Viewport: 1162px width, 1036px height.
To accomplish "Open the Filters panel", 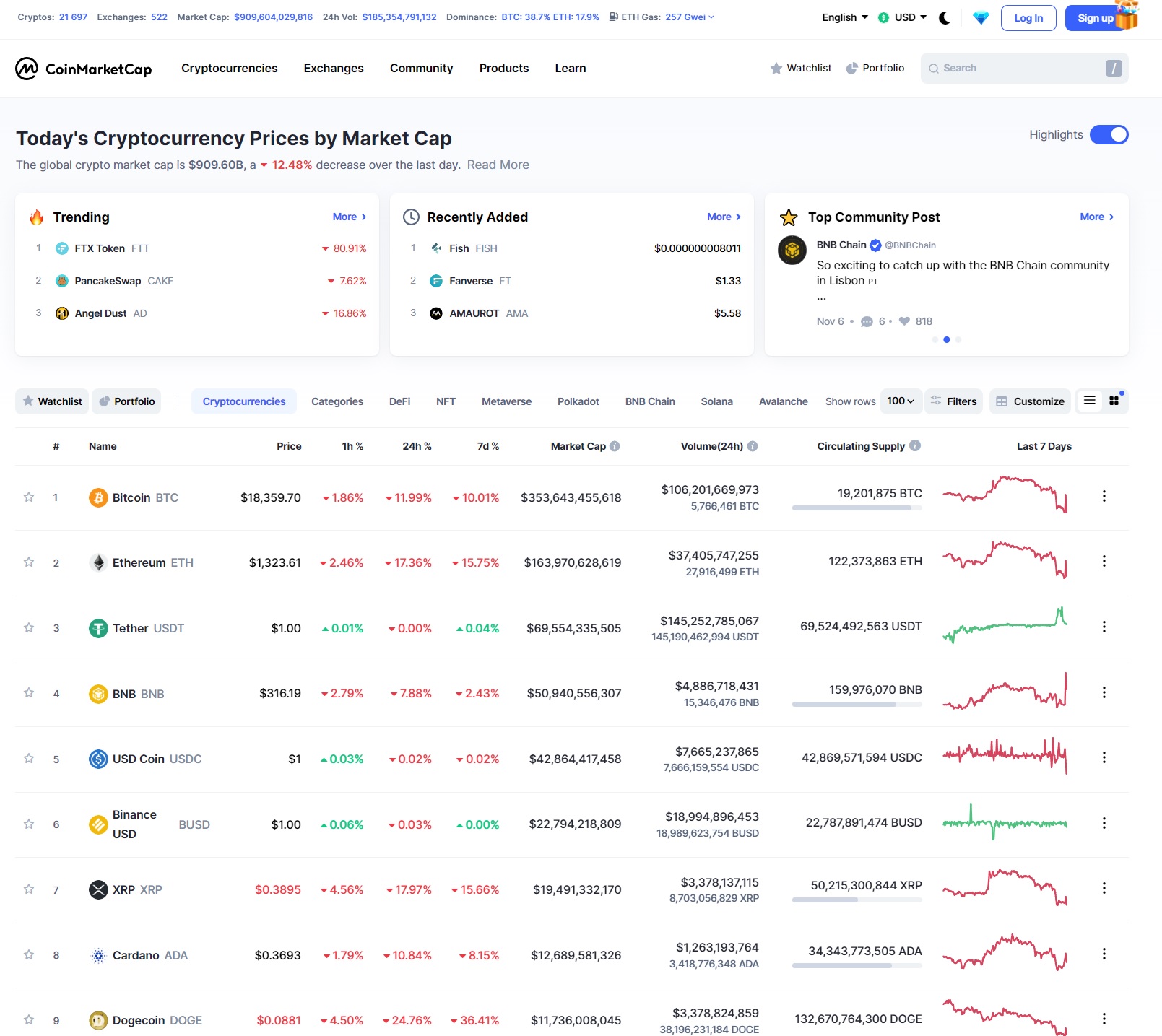I will point(954,401).
